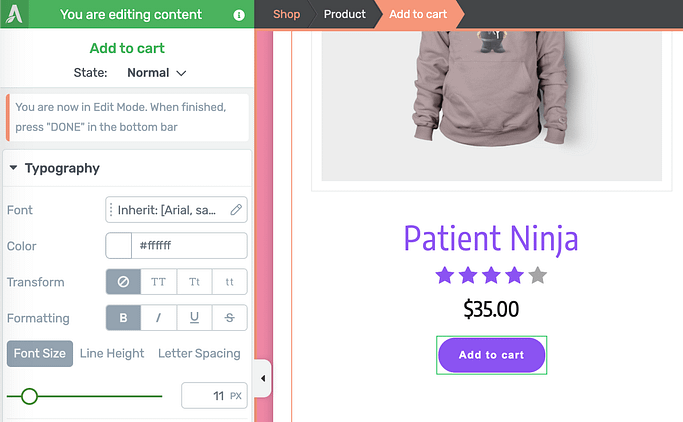The width and height of the screenshot is (683, 422).
Task: Toggle bold formatting
Action: (x=123, y=318)
